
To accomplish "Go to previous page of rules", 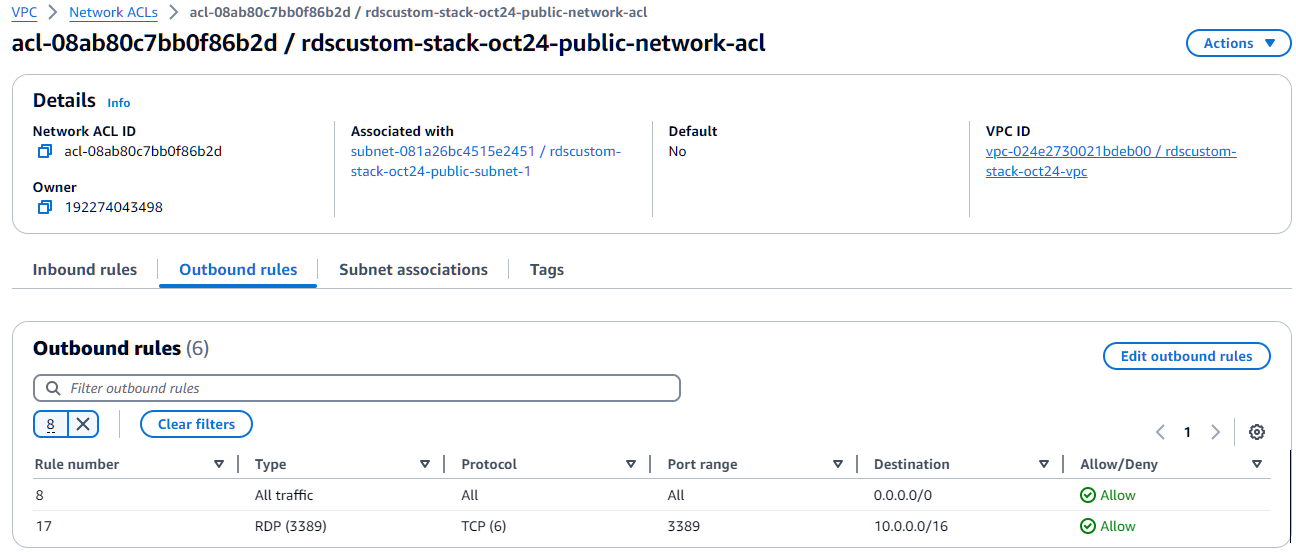I will [1161, 432].
